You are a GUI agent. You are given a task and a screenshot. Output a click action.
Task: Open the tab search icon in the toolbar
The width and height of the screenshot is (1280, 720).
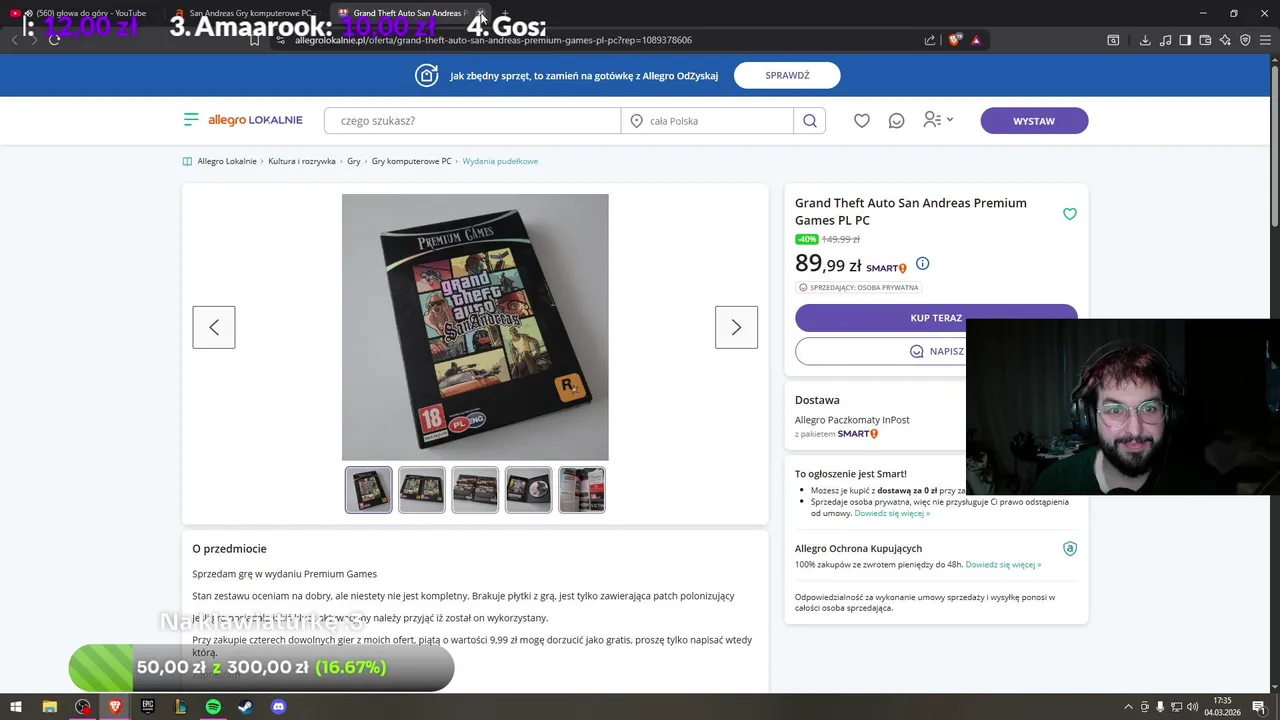[1113, 40]
